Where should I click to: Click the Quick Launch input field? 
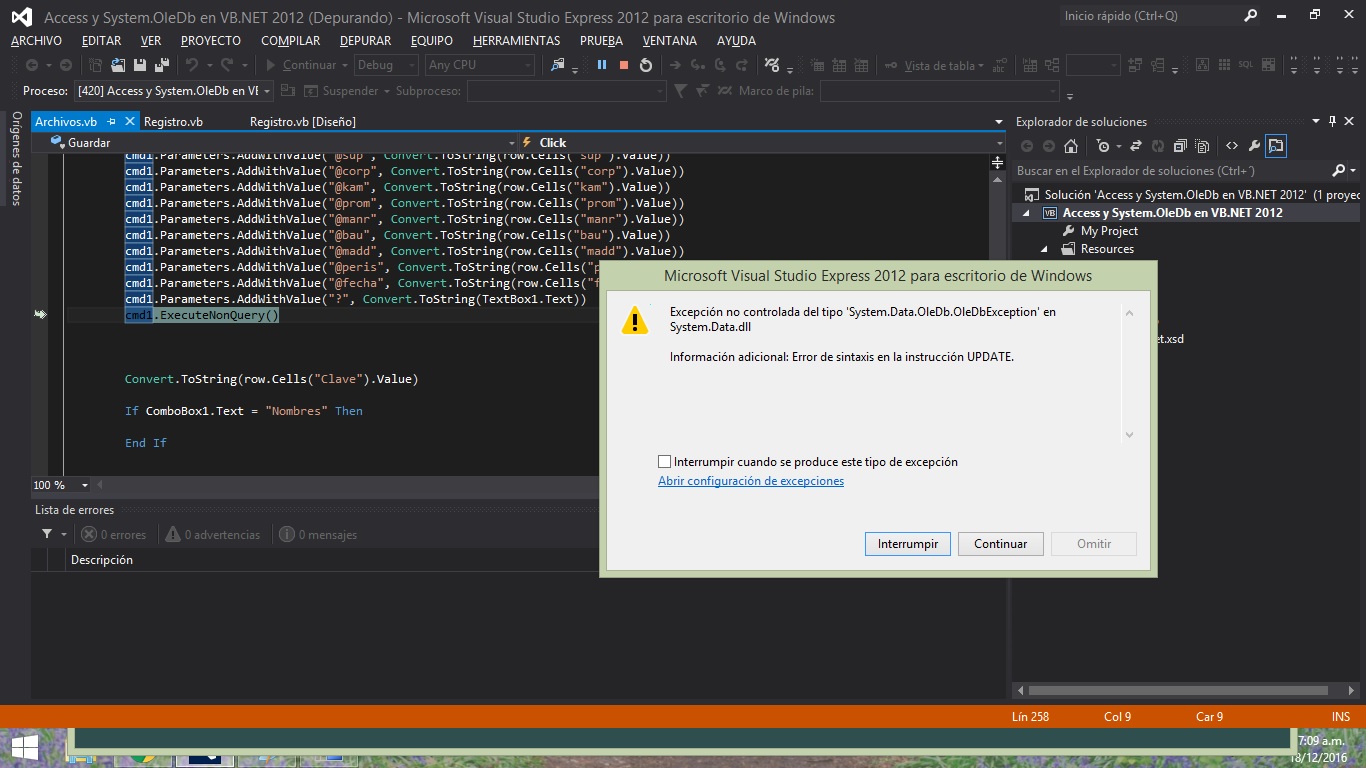click(x=1148, y=16)
